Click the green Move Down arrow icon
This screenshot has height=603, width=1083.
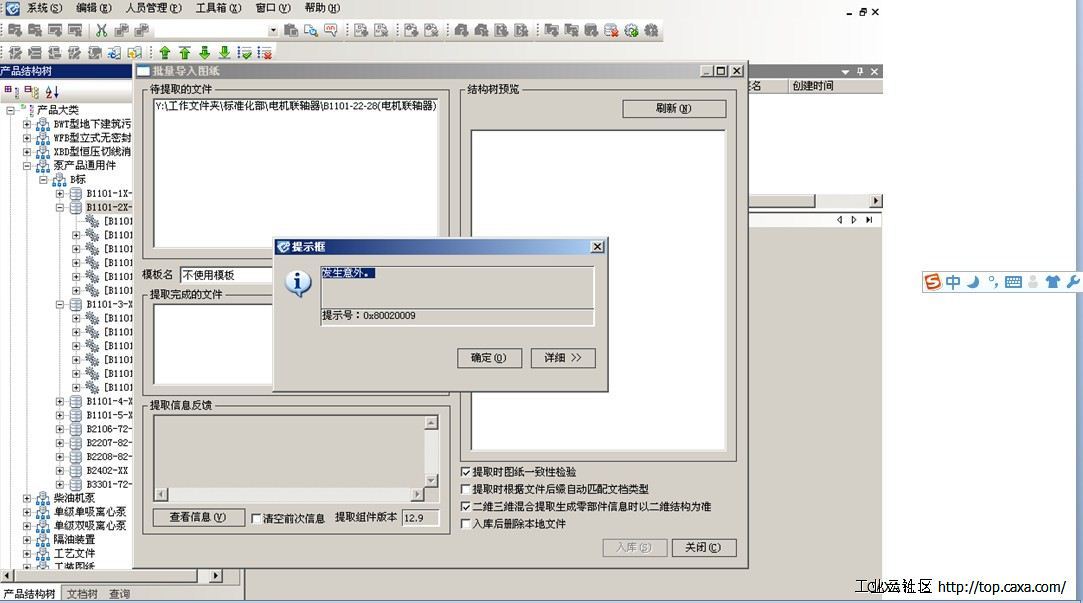204,52
